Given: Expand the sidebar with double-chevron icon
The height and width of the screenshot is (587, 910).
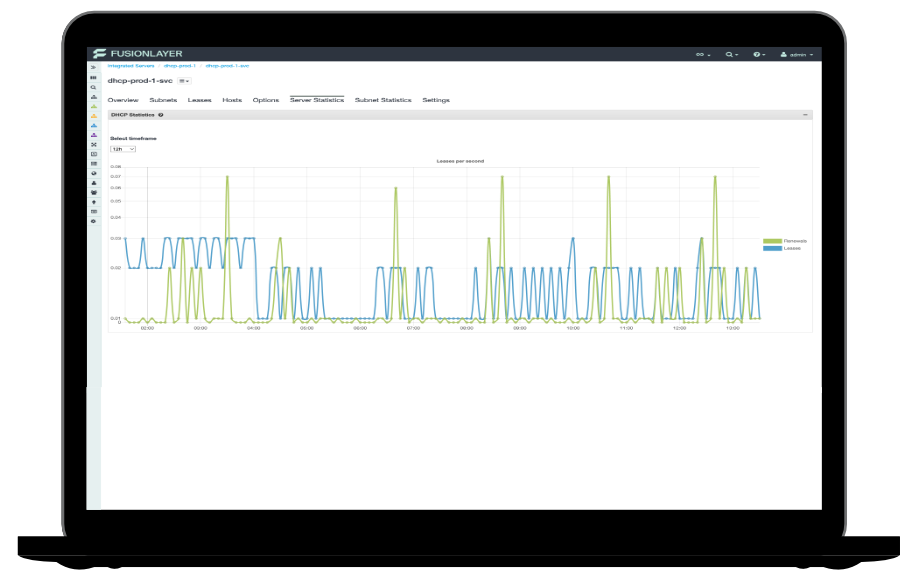Looking at the screenshot, I should click(94, 67).
